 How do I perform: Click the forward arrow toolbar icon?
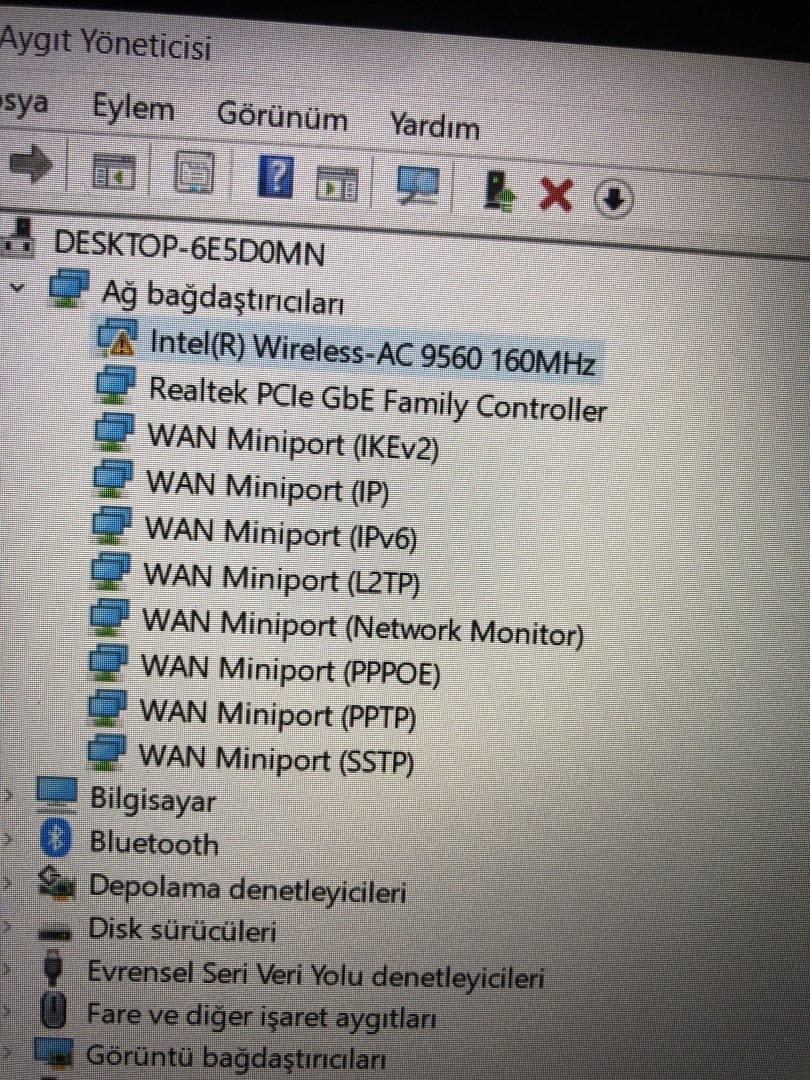31,166
